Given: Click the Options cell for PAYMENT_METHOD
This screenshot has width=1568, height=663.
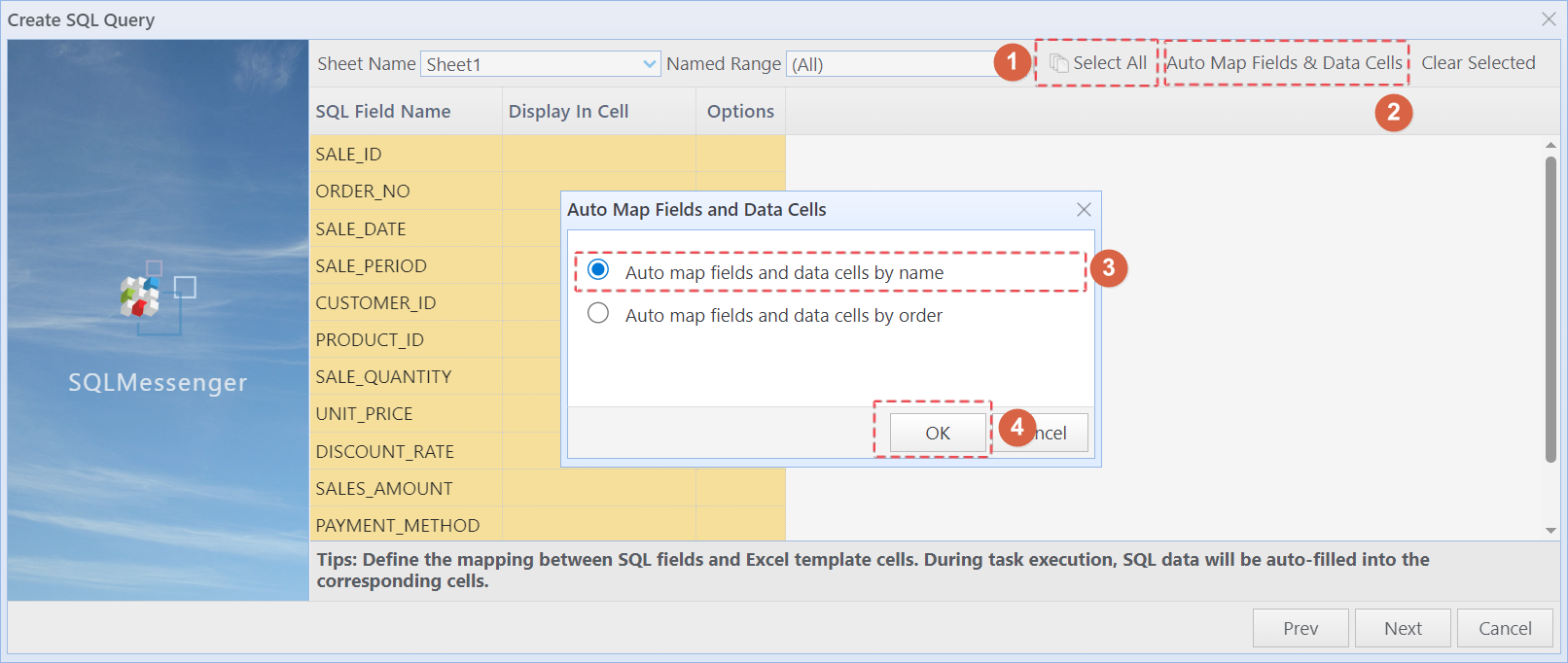Looking at the screenshot, I should click(x=740, y=525).
